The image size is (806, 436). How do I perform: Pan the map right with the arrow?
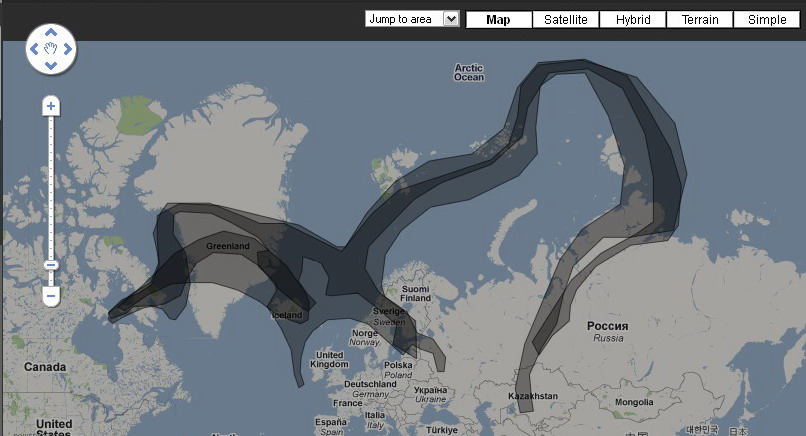point(68,49)
